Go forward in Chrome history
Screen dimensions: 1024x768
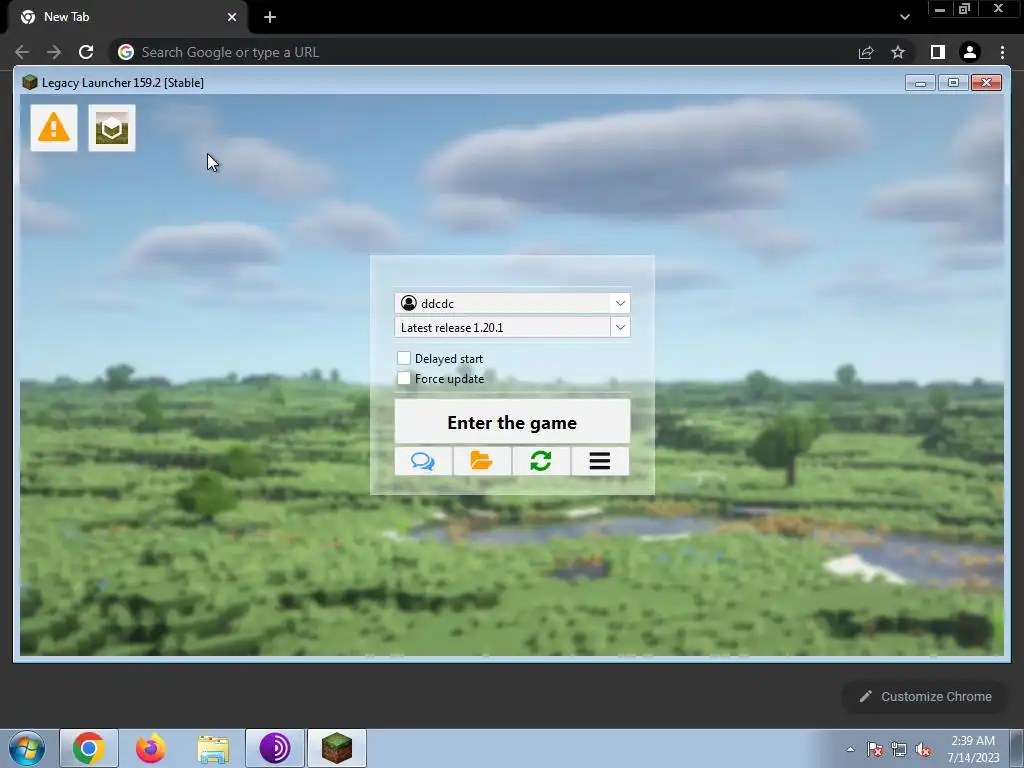pos(54,52)
